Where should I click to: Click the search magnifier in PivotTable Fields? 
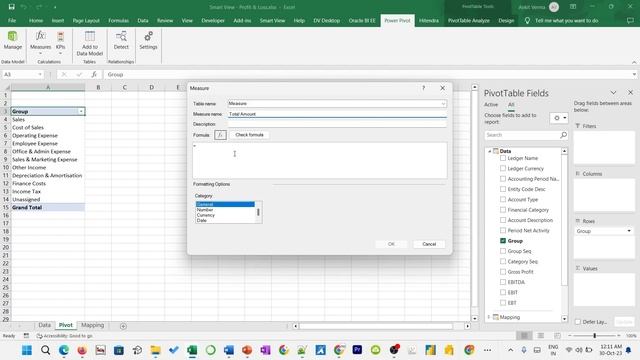pyautogui.click(x=563, y=135)
